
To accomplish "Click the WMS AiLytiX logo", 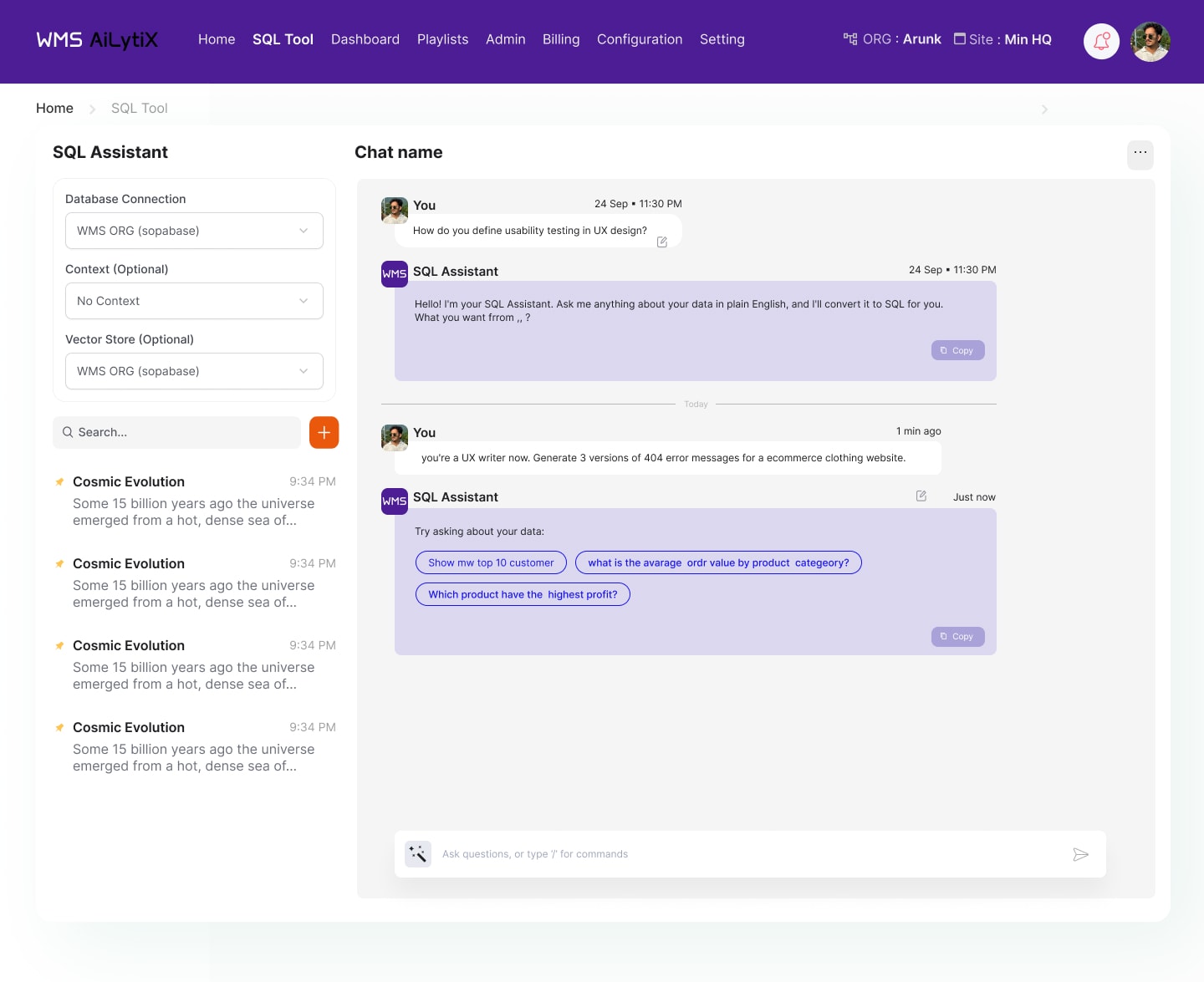I will click(97, 39).
